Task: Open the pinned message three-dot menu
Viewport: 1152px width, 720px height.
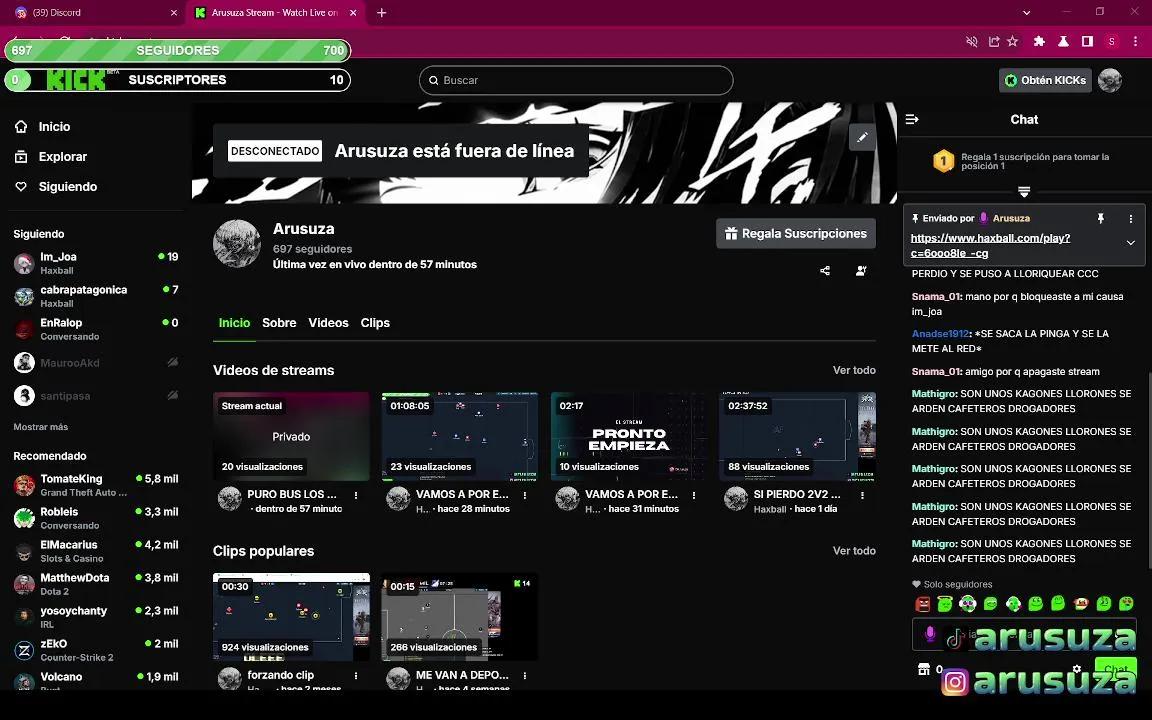Action: [x=1131, y=218]
